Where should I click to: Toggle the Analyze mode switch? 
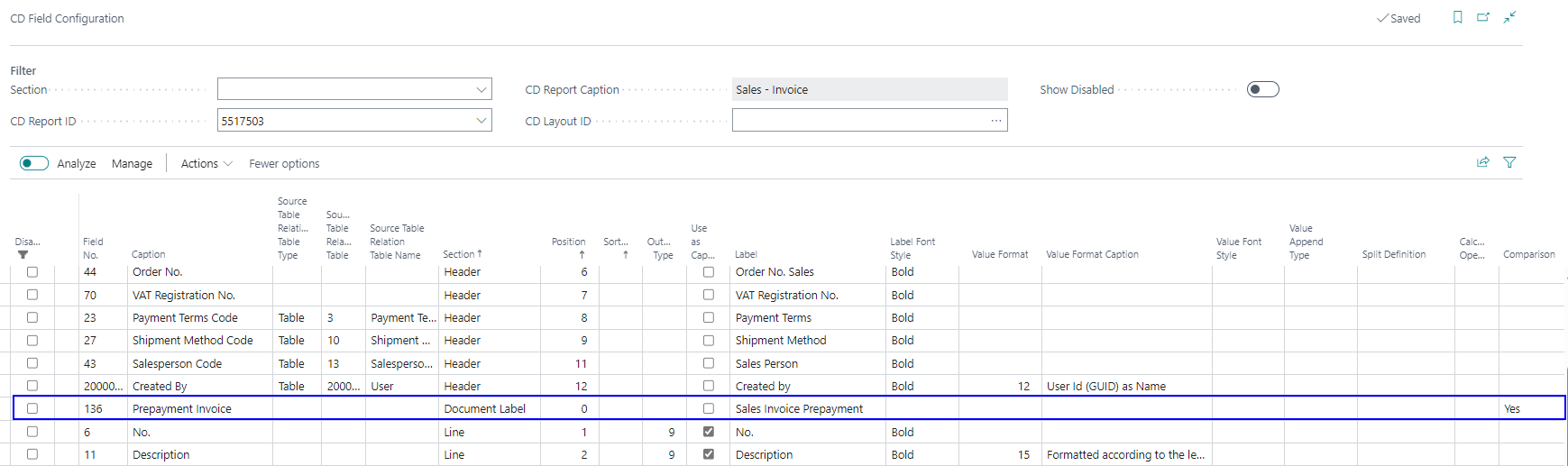[x=34, y=163]
